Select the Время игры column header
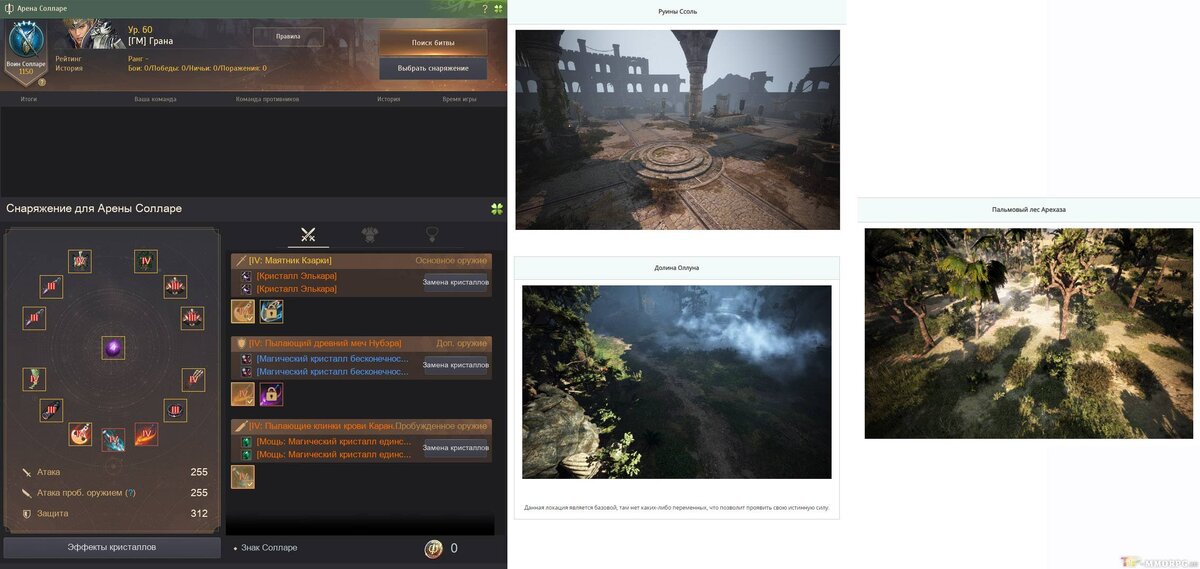This screenshot has width=1200, height=569. (x=459, y=99)
